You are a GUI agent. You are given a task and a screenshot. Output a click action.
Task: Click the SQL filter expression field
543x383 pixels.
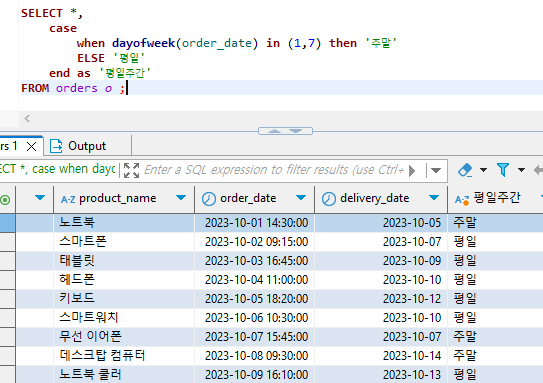pyautogui.click(x=274, y=170)
